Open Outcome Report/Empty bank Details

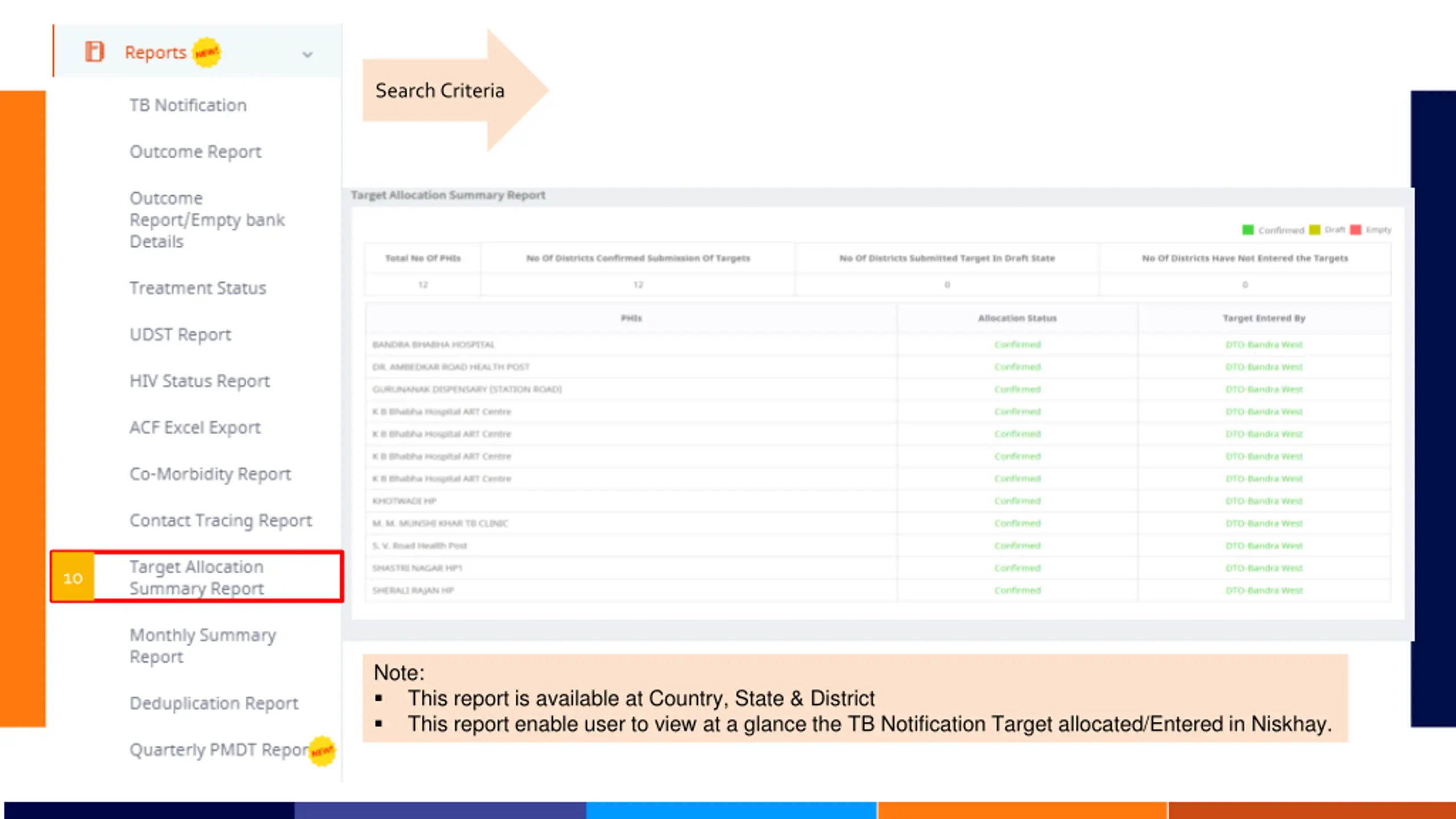tap(207, 220)
